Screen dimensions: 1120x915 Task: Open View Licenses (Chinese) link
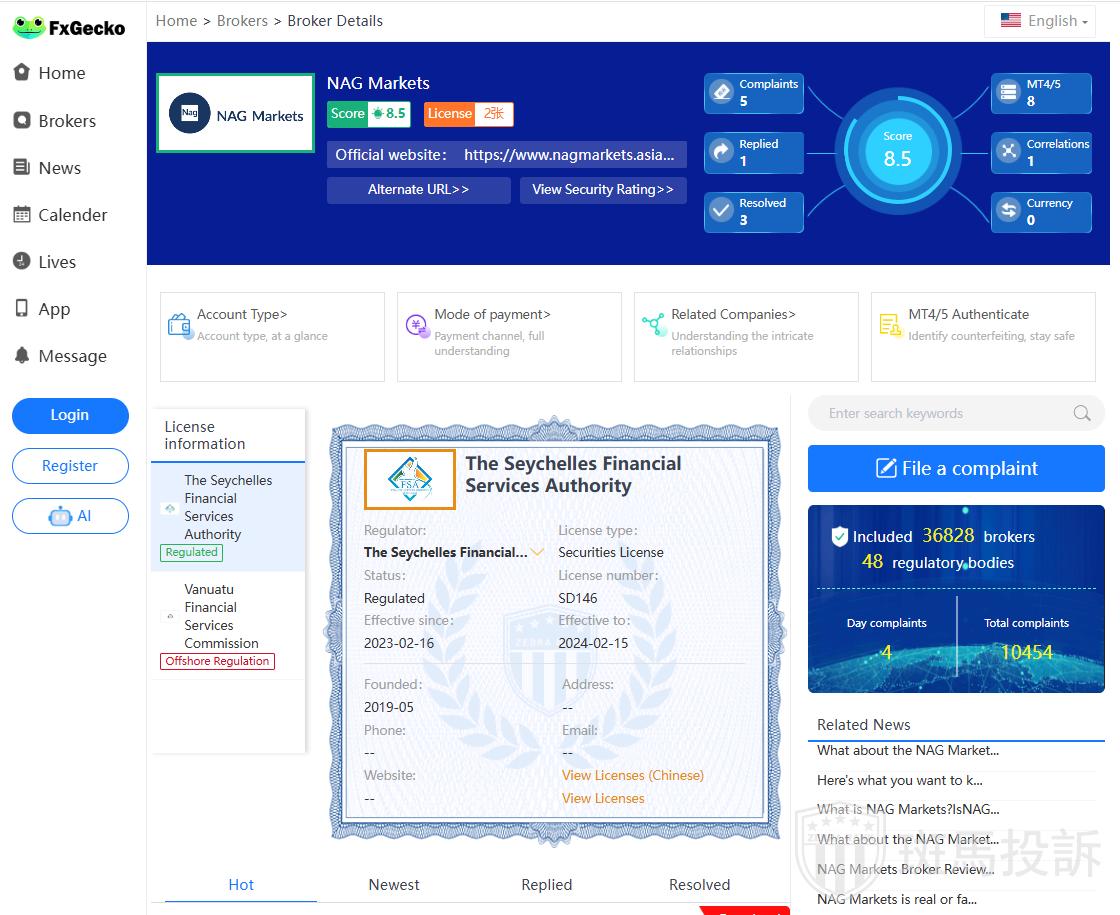point(632,776)
